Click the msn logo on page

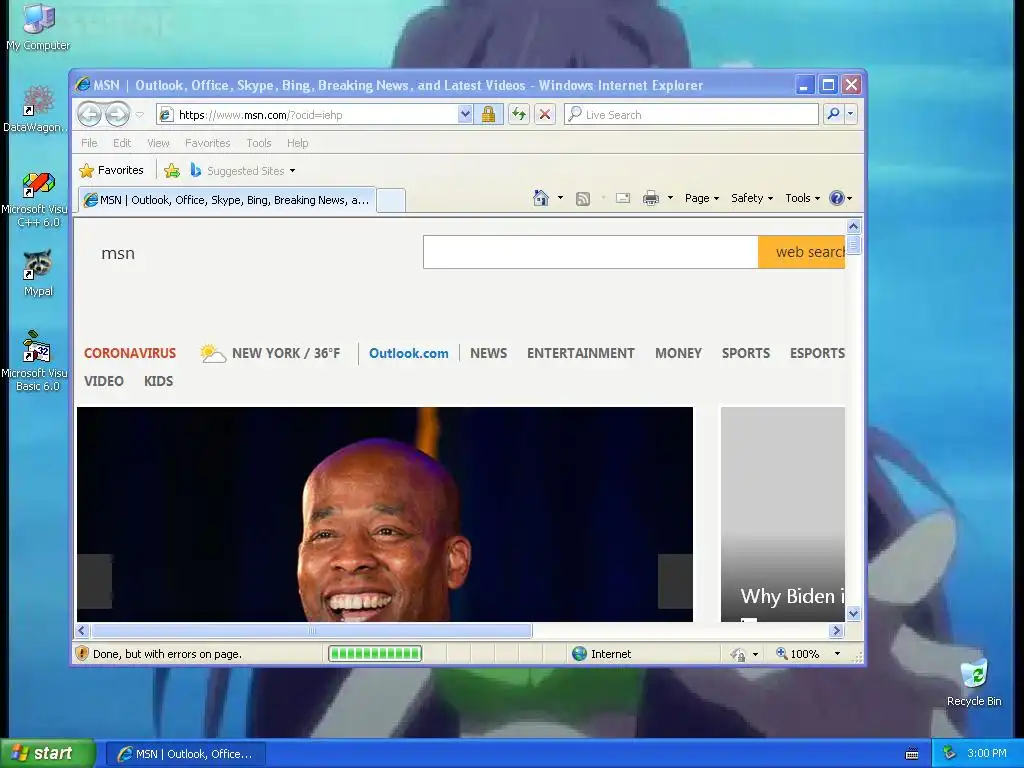click(x=118, y=253)
